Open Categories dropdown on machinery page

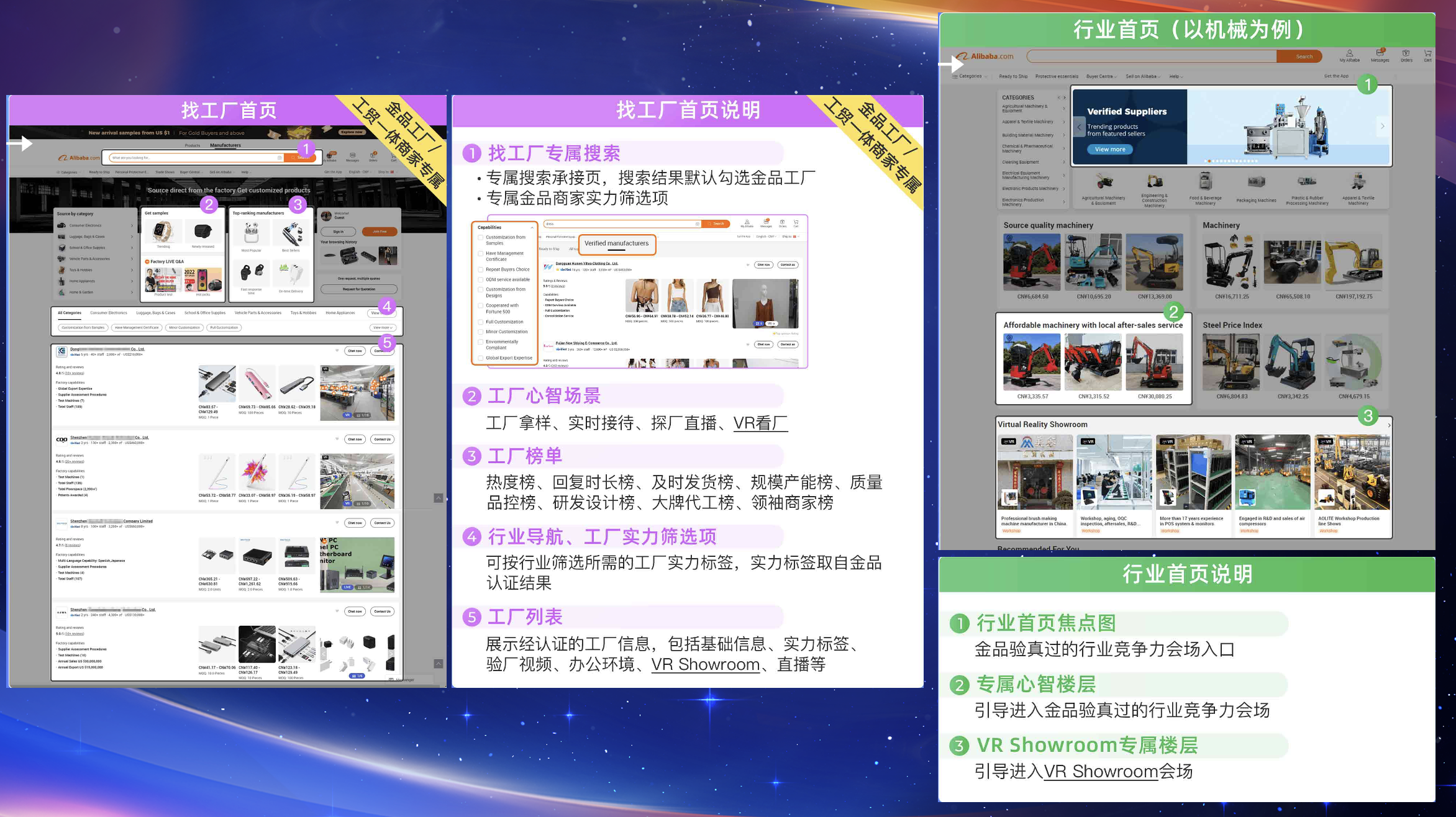coord(969,76)
